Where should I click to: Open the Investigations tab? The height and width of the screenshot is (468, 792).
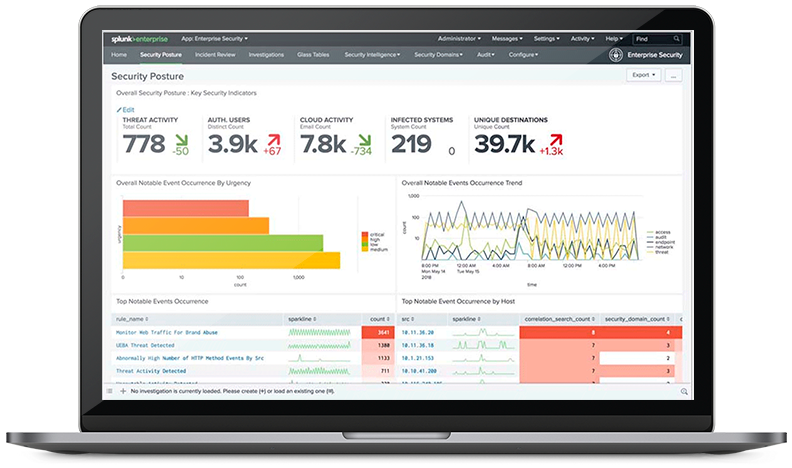[x=266, y=55]
